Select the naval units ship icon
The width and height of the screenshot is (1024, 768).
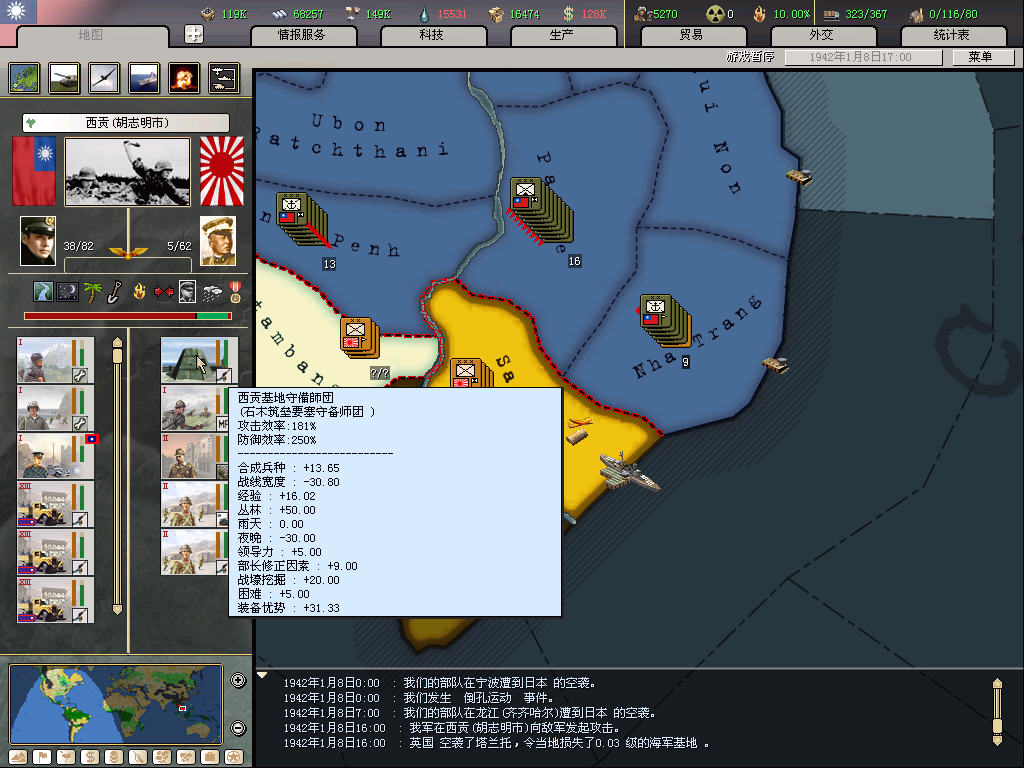144,78
